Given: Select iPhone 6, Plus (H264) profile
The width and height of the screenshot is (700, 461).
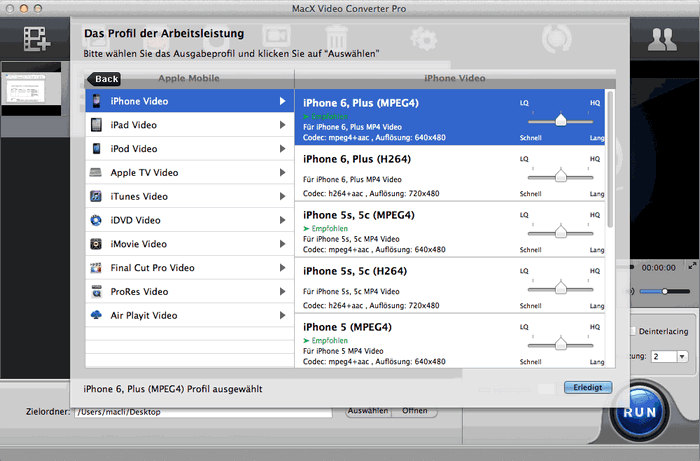Looking at the screenshot, I should 450,173.
